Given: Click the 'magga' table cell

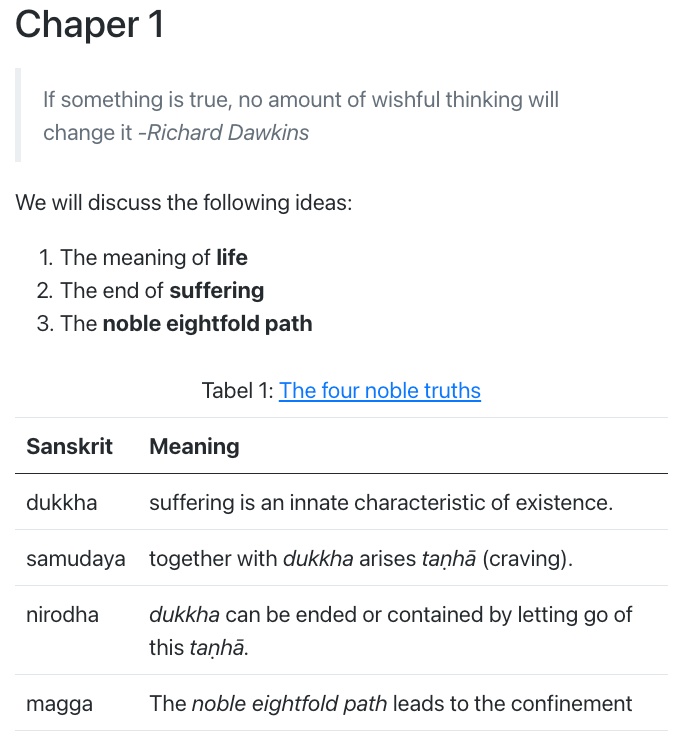Looking at the screenshot, I should pos(60,704).
